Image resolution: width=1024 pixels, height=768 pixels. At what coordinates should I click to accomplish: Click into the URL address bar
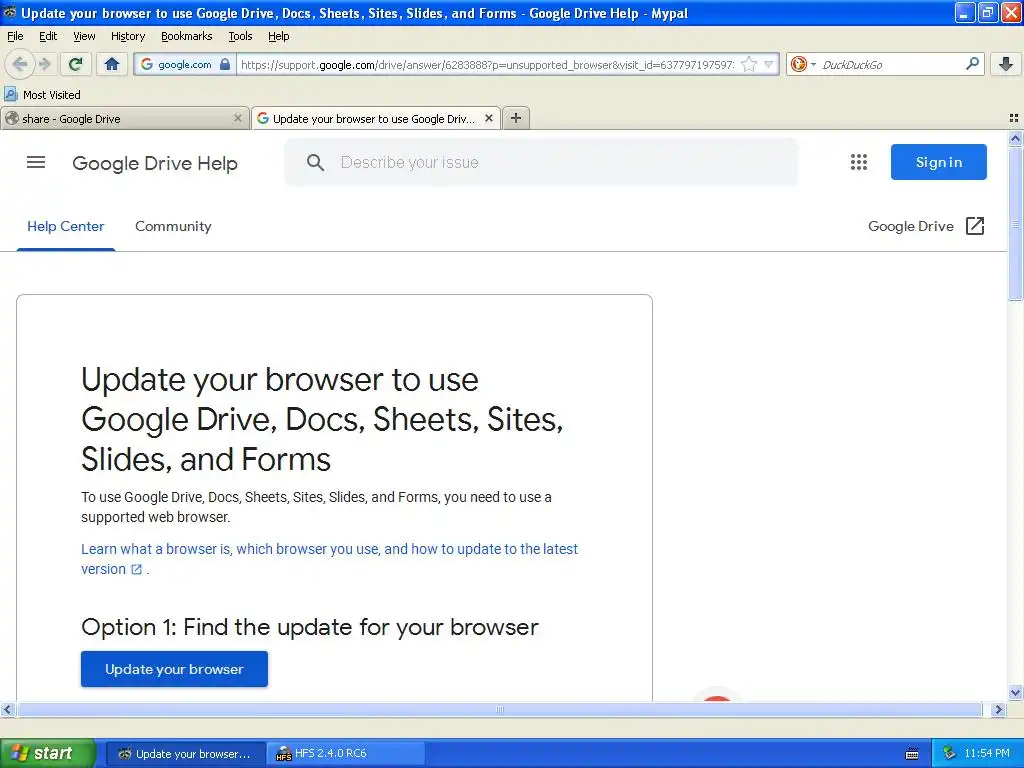pyautogui.click(x=487, y=64)
